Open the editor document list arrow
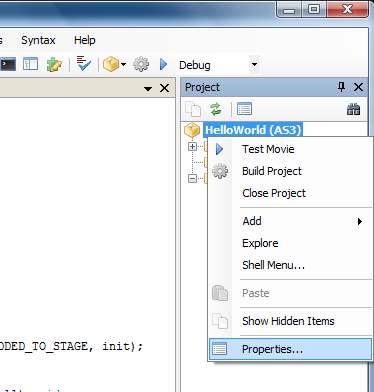 click(148, 89)
